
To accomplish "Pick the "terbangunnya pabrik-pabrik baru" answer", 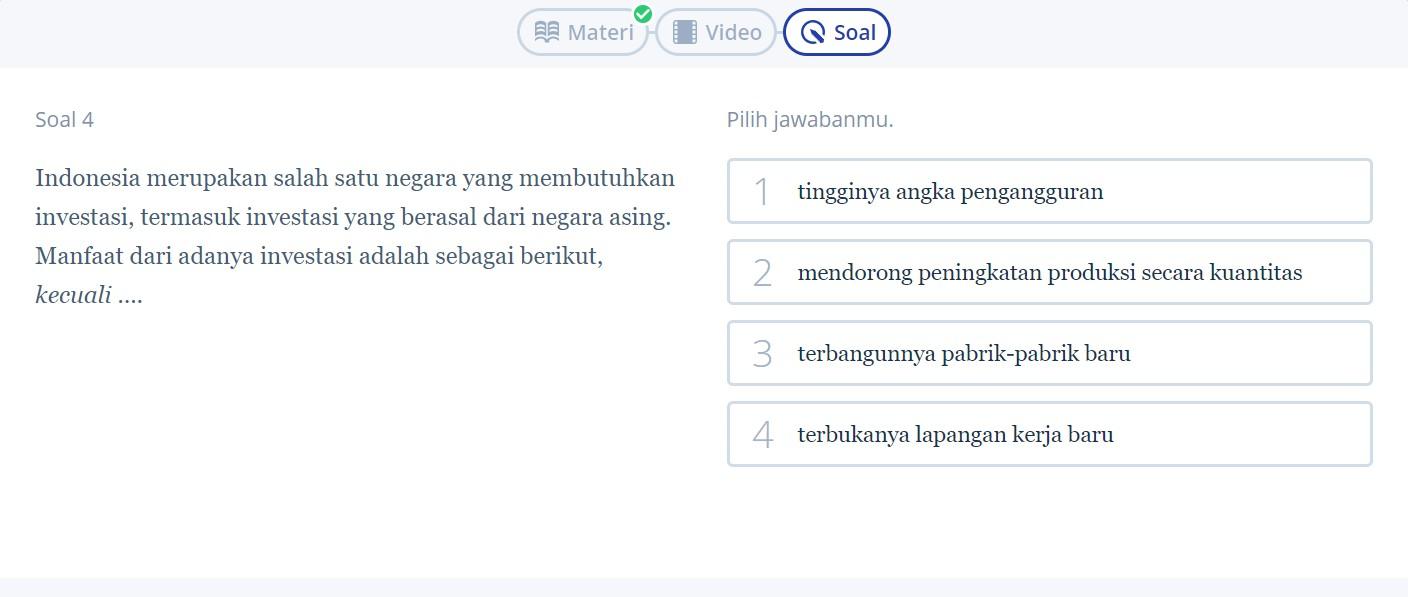I will pos(964,354).
